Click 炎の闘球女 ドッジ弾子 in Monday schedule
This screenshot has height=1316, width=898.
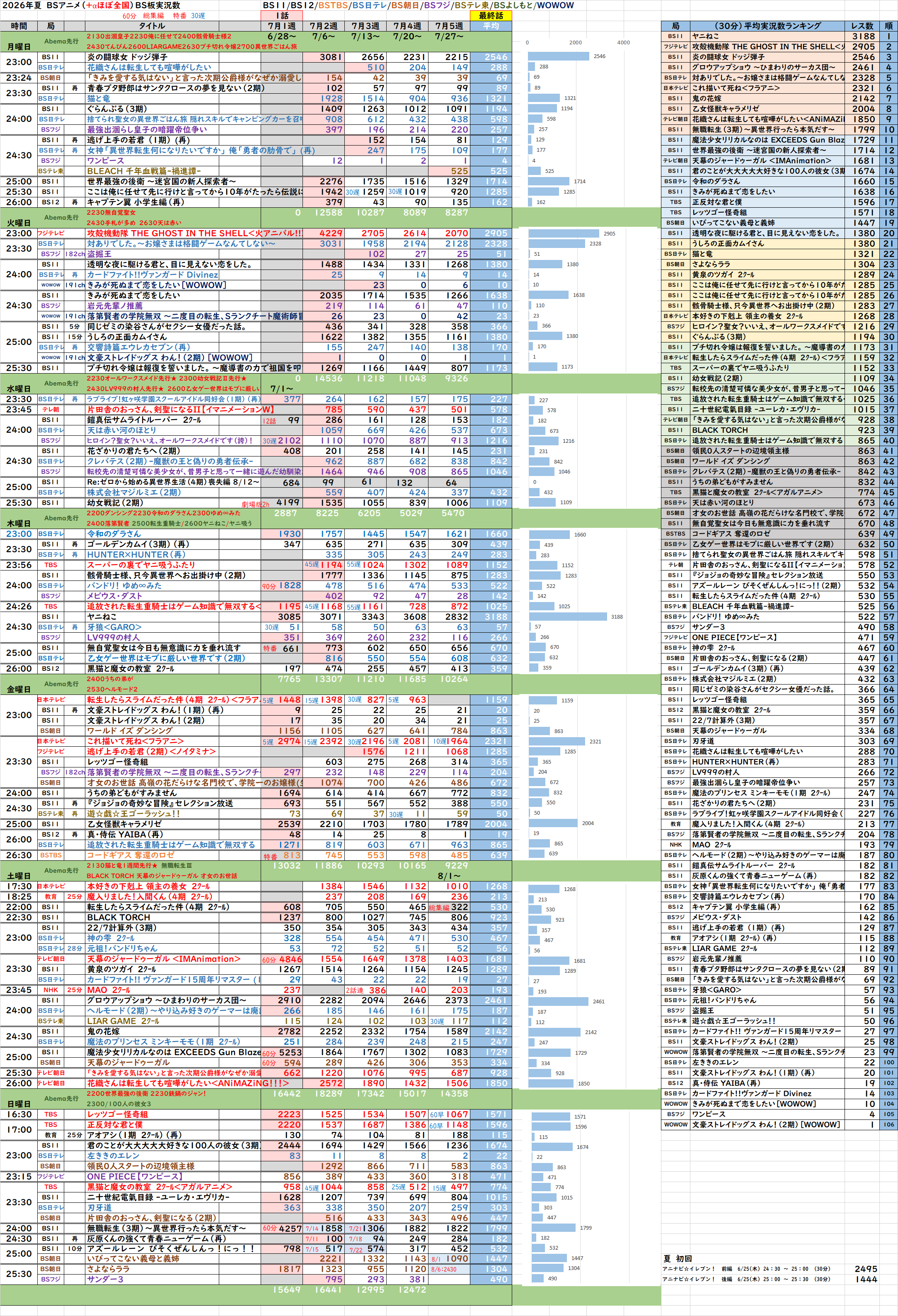(x=127, y=57)
